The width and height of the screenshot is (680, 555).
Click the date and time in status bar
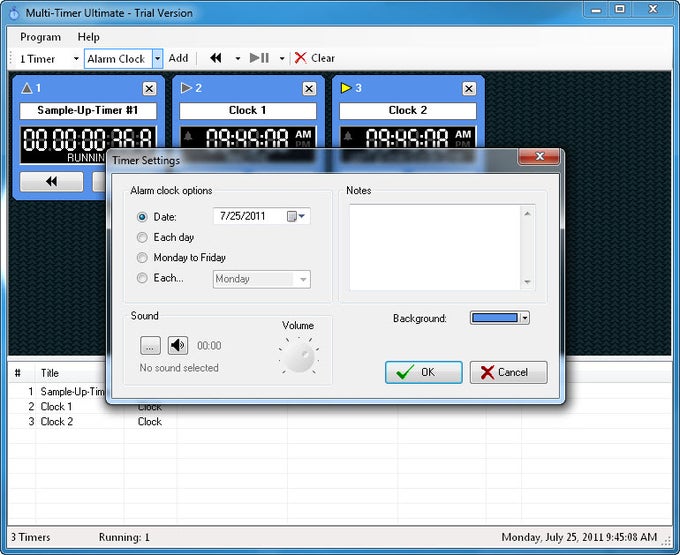pos(579,537)
